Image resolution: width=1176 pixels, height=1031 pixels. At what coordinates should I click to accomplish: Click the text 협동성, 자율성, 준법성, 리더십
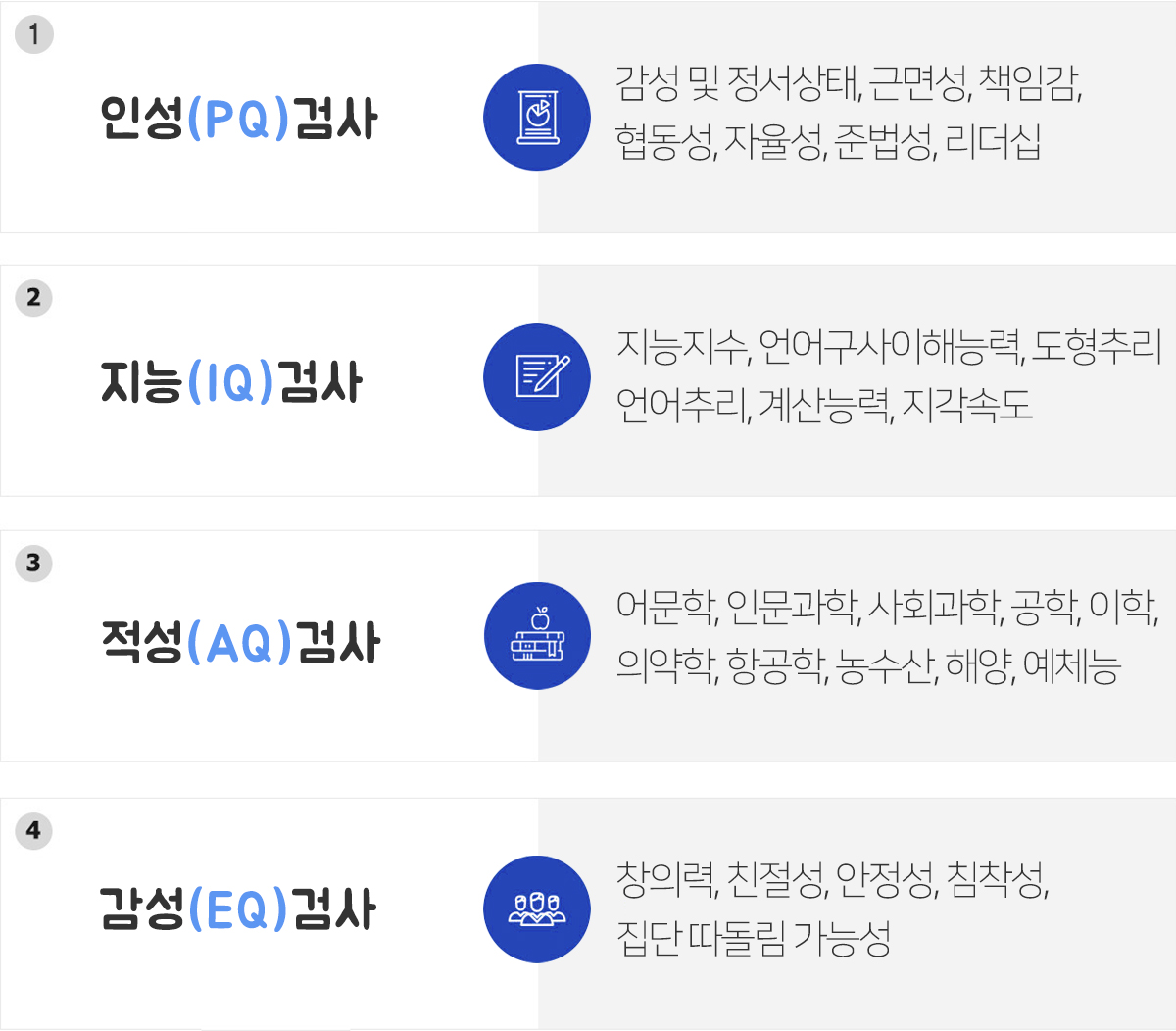point(828,142)
